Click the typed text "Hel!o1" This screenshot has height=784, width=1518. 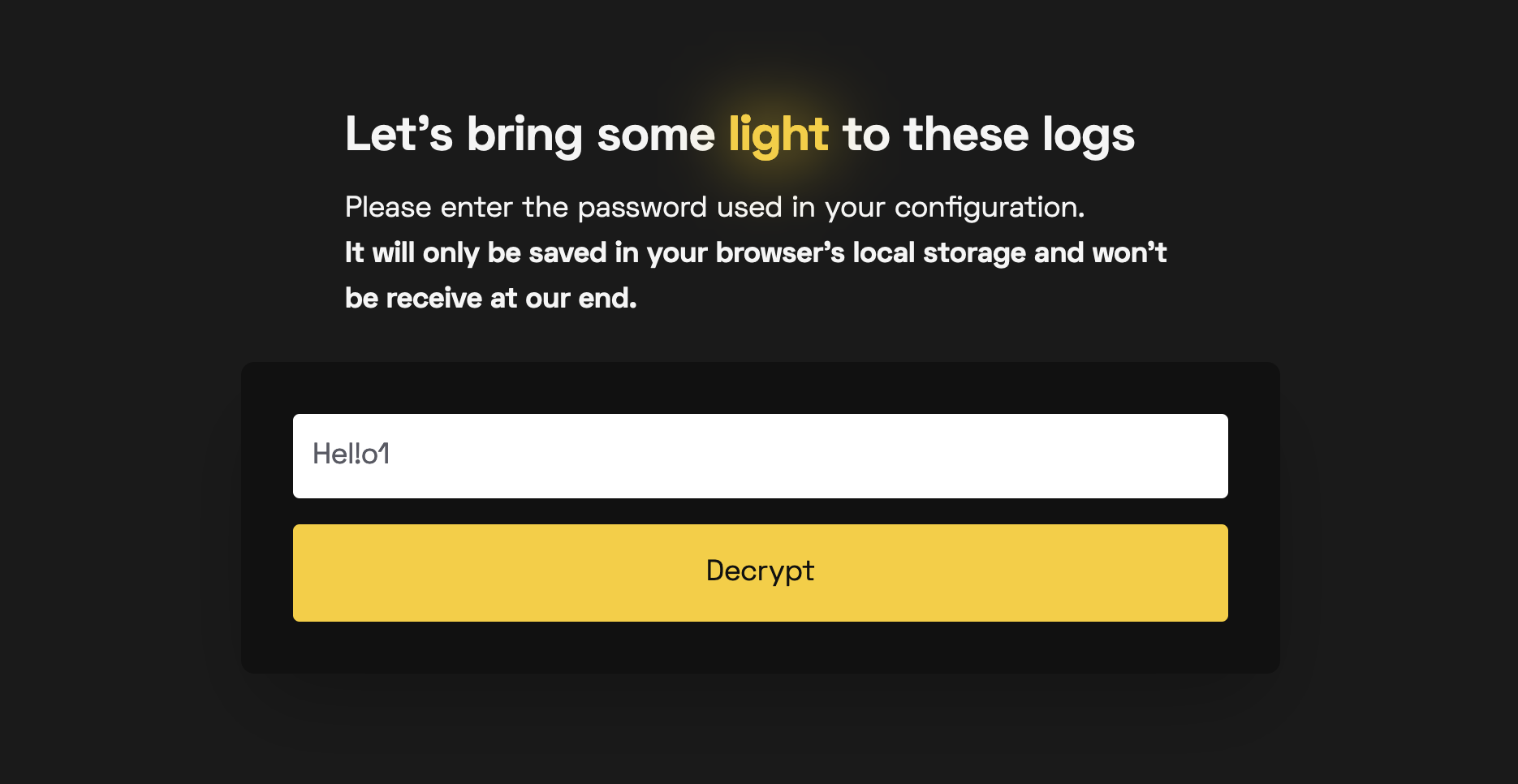351,454
